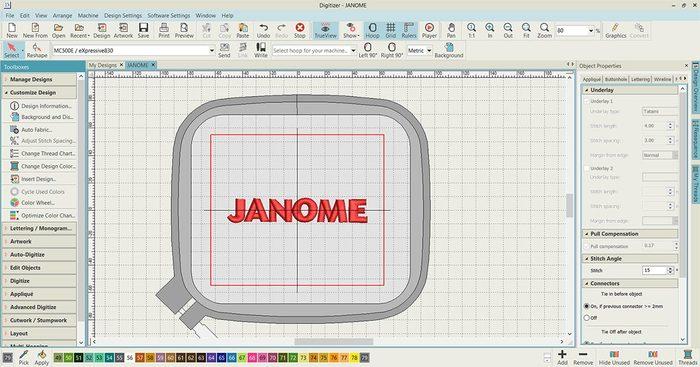Open the Machine menu
700x367 pixels.
88,15
